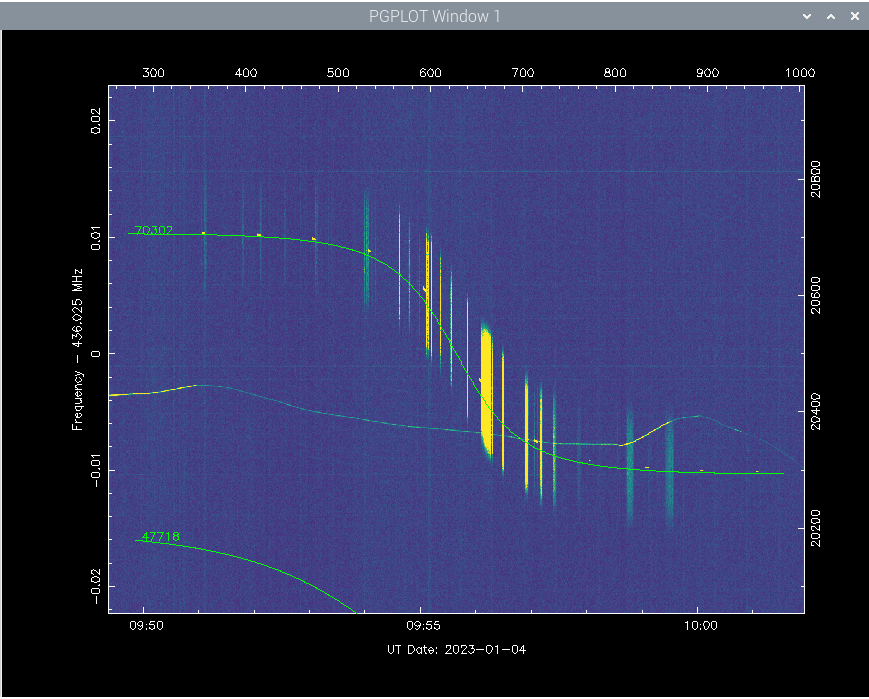
Task: Click the green satellite label 70302
Action: coord(154,229)
